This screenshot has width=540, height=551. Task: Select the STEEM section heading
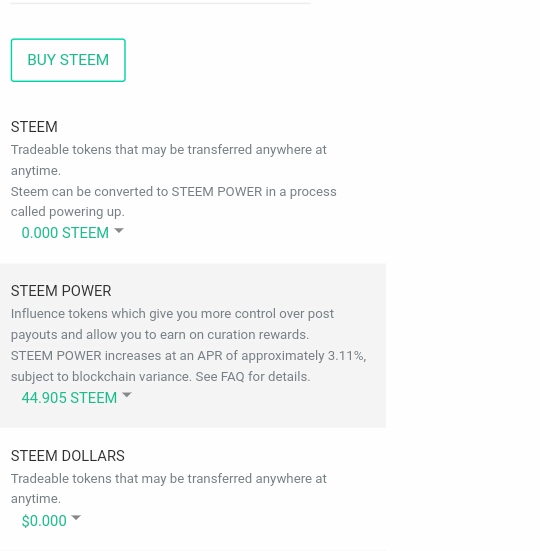(34, 127)
